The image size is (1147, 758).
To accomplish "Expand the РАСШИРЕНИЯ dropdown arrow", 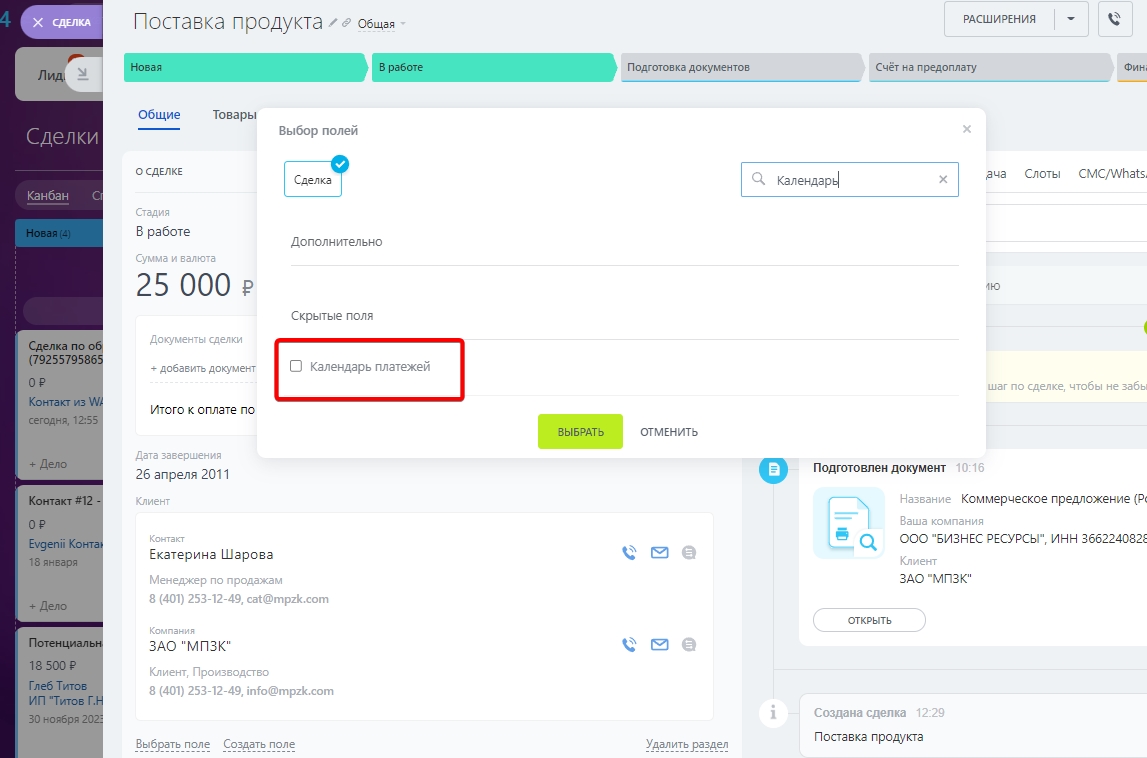I will pyautogui.click(x=1071, y=19).
